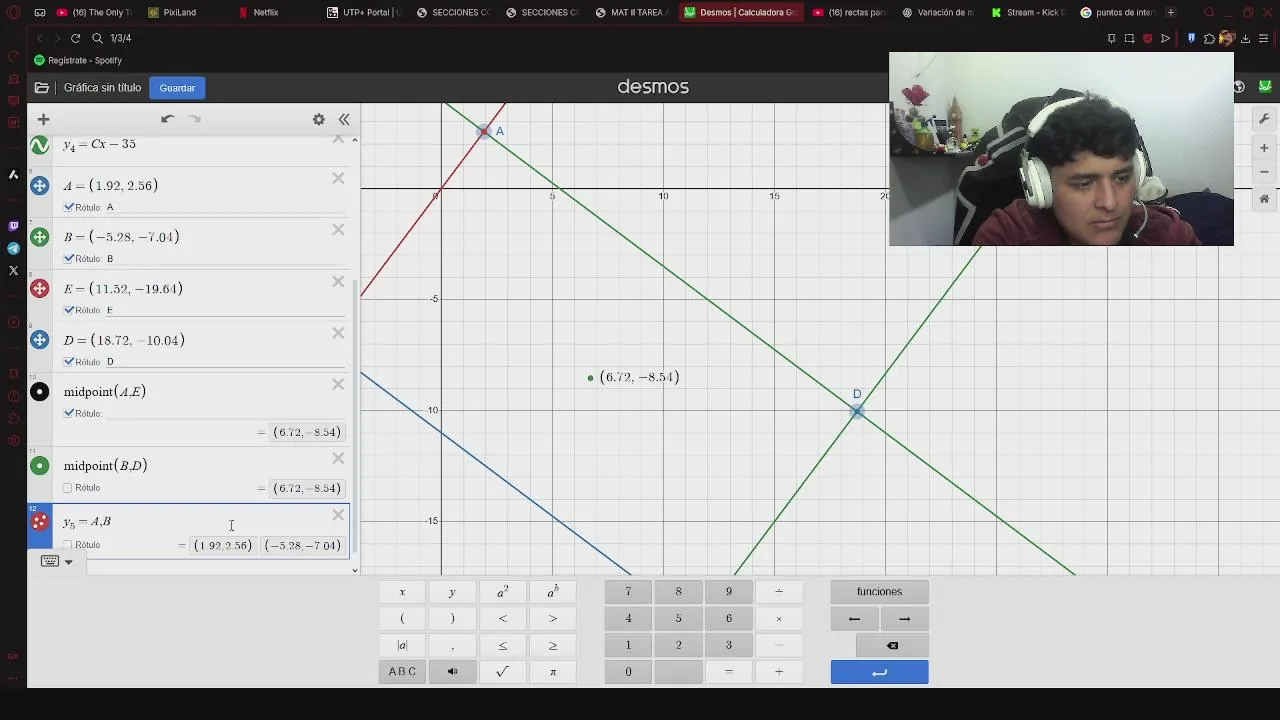Toggle visibility icon for y4 = Cx − 35
The height and width of the screenshot is (720, 1280).
(40, 146)
